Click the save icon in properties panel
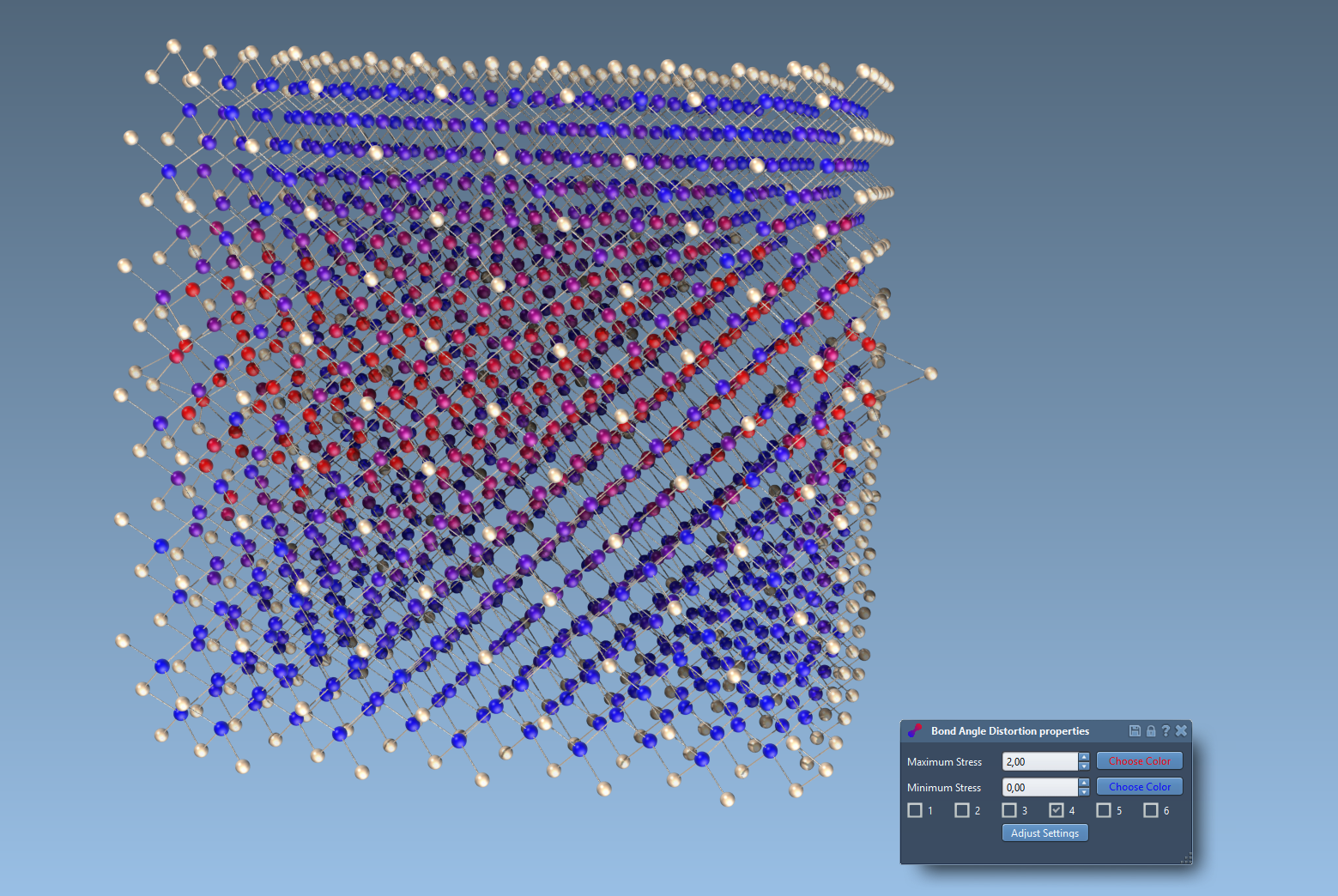 (1135, 730)
